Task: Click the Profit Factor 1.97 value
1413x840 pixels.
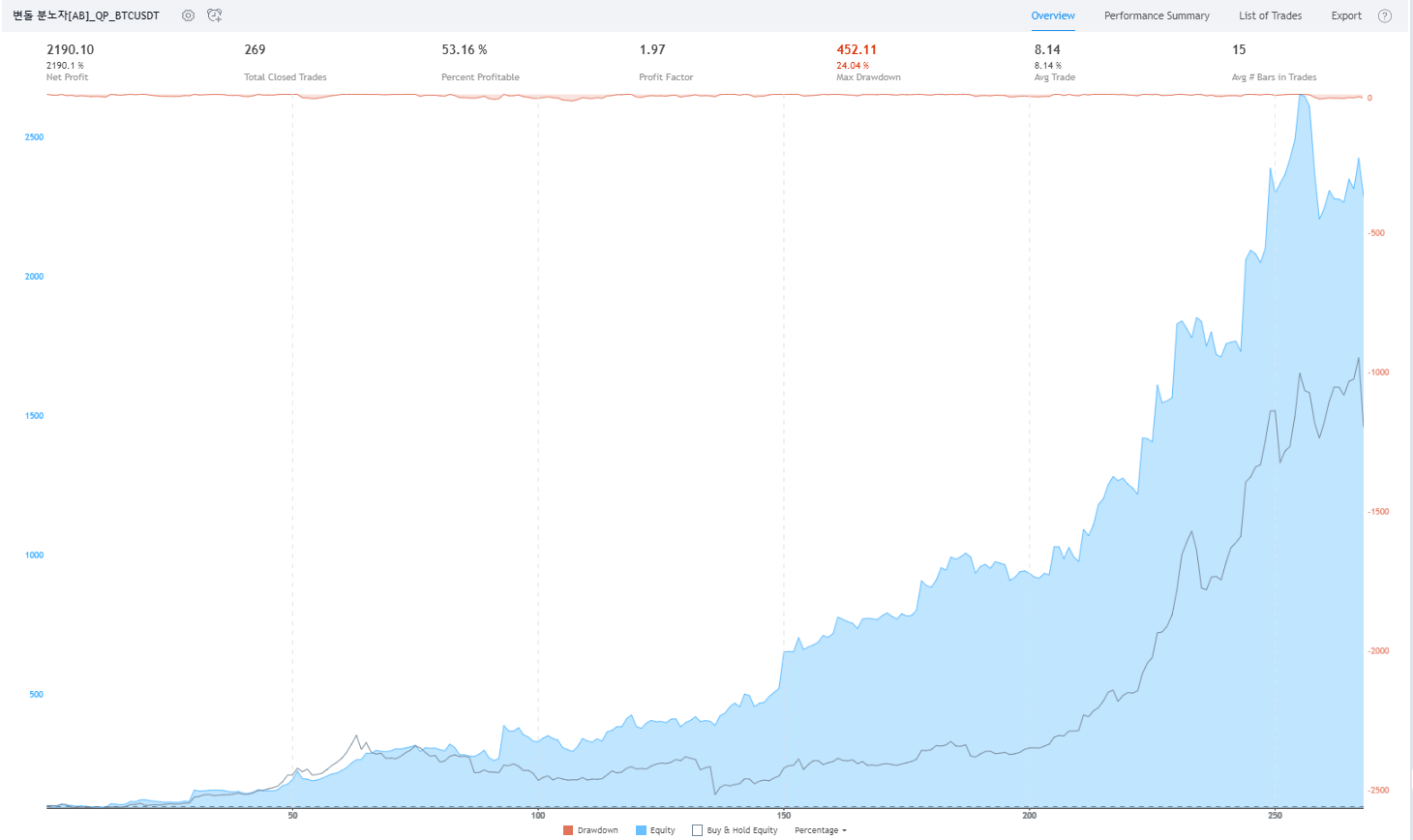Action: (652, 49)
